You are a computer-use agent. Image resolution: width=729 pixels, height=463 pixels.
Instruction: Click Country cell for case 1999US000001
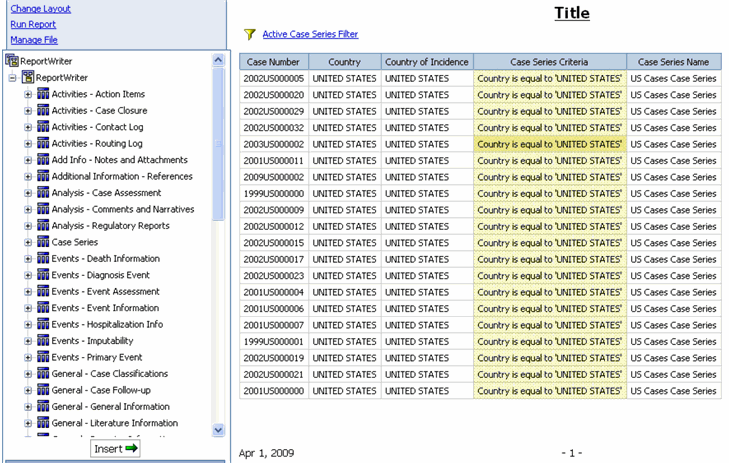tap(345, 342)
